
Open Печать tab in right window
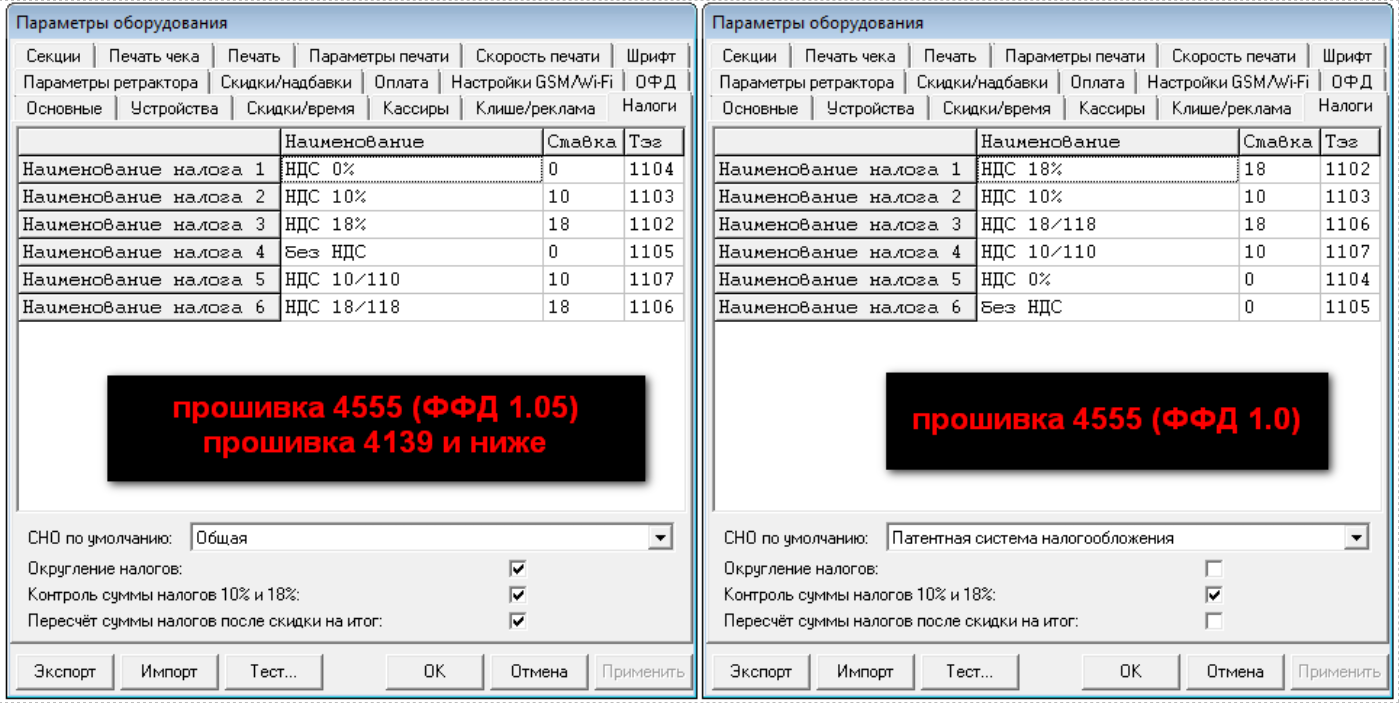click(x=950, y=56)
